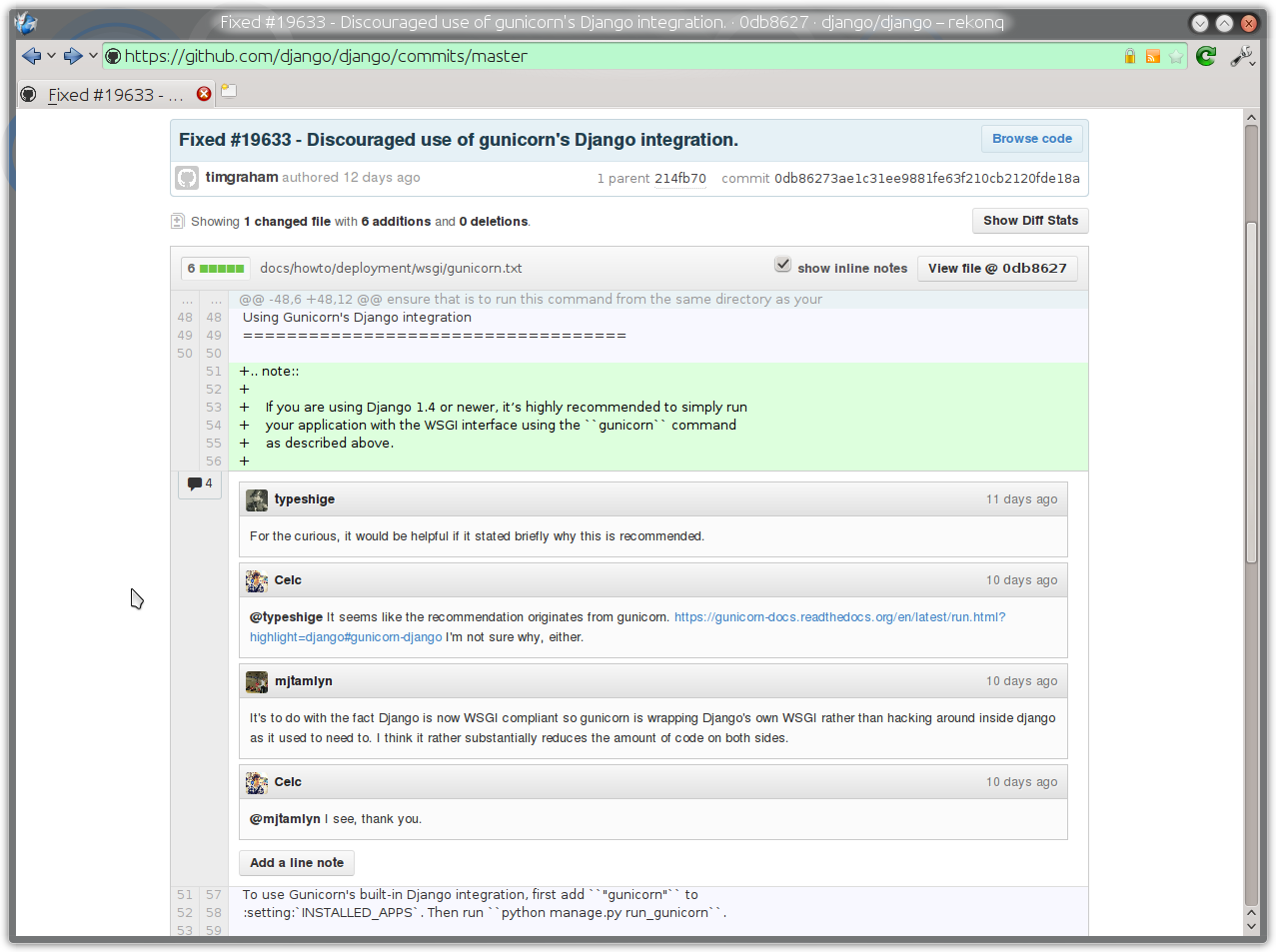Click mjtamlyn's avatar
Viewport: 1276px width, 952px height.
tap(257, 681)
